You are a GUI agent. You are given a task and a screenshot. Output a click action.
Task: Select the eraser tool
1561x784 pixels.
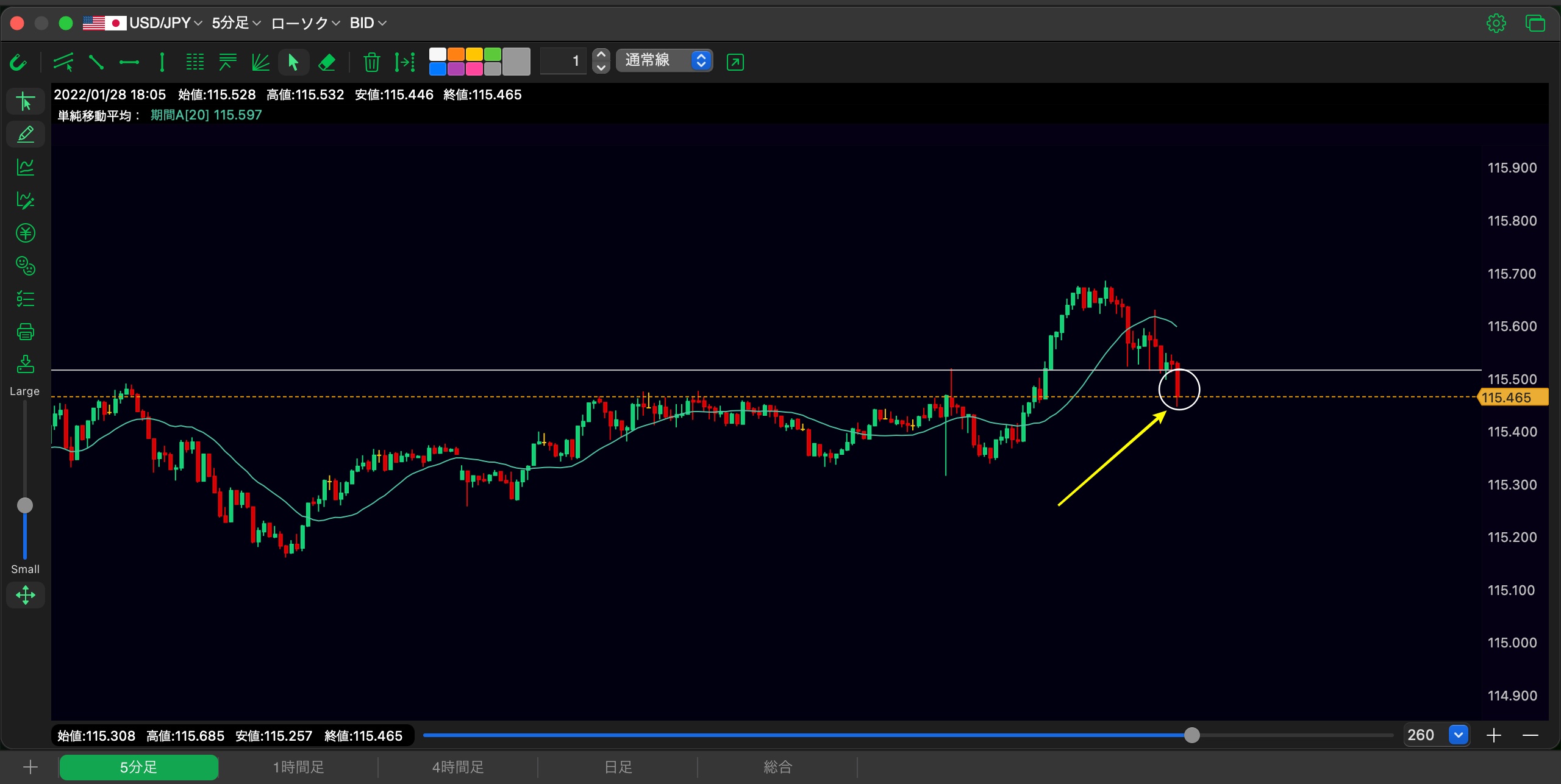(x=327, y=62)
